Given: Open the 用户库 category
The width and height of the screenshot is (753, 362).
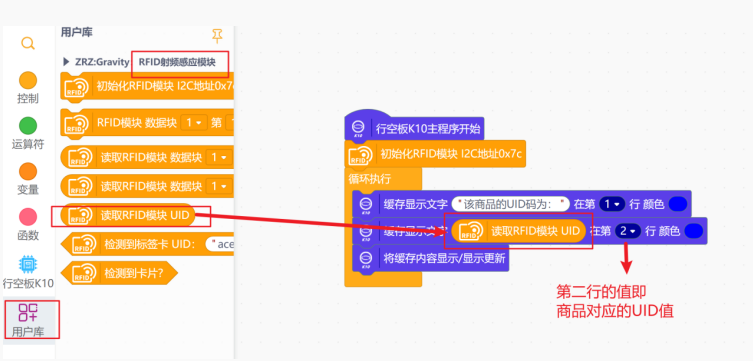Looking at the screenshot, I should [28, 319].
